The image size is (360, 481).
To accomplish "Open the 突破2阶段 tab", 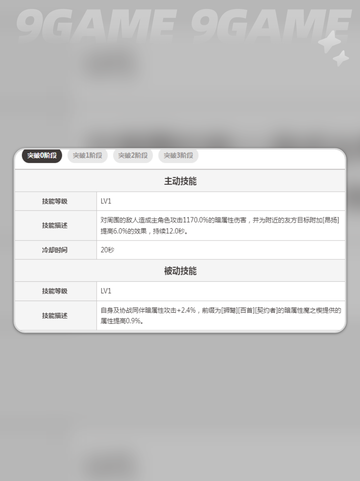I will point(133,156).
